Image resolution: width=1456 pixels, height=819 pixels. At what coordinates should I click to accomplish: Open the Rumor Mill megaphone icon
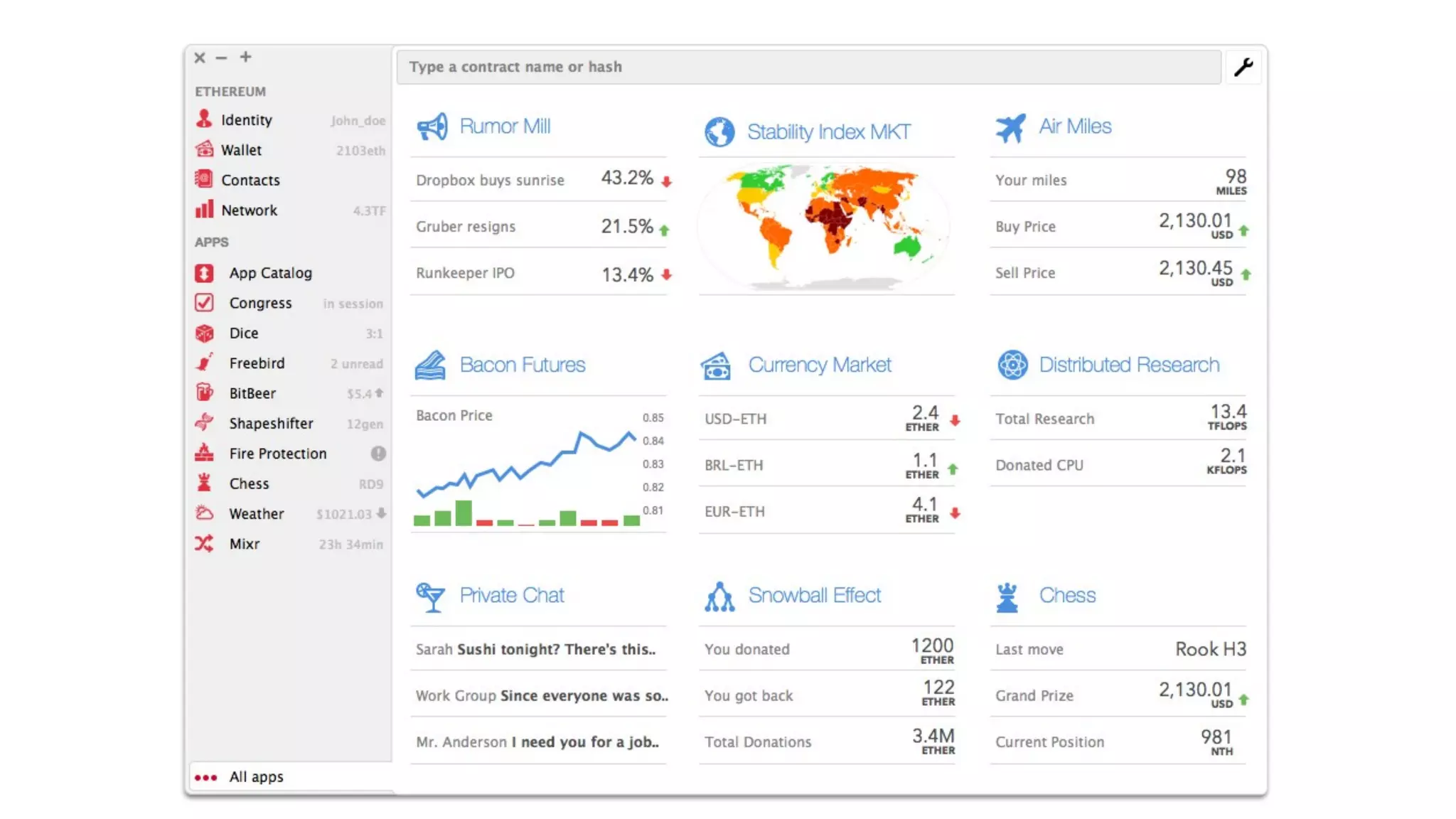pos(432,127)
